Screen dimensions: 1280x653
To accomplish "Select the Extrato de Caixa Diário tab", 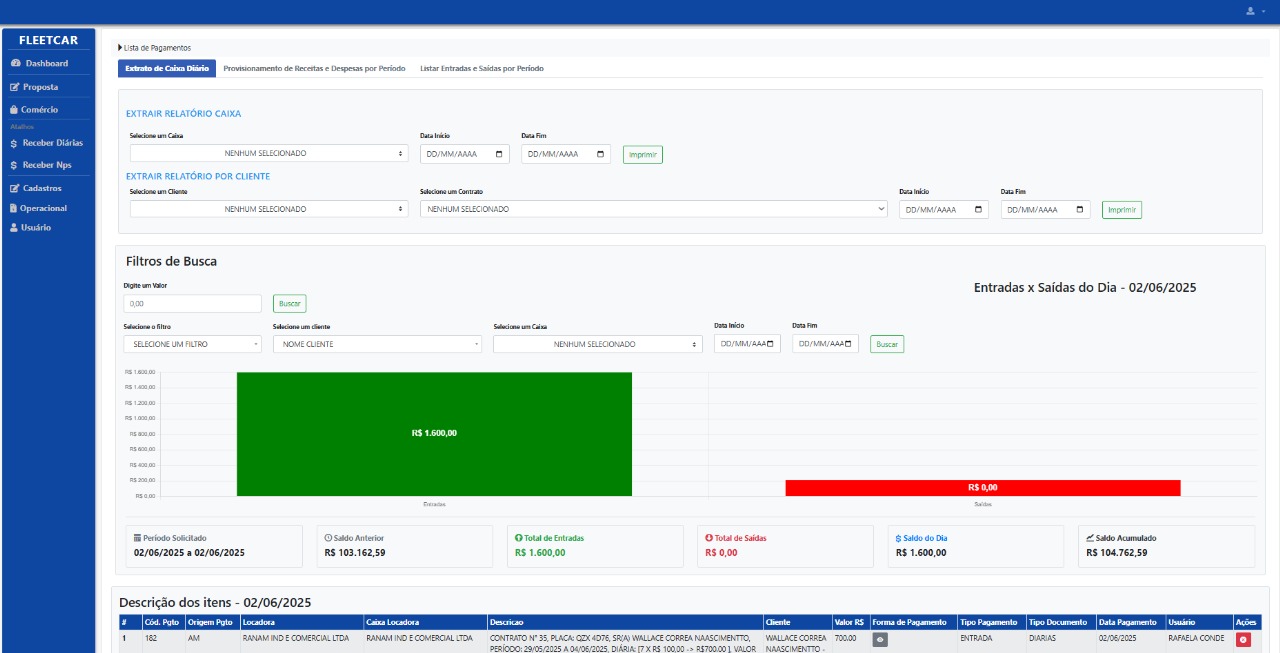I will tap(167, 68).
